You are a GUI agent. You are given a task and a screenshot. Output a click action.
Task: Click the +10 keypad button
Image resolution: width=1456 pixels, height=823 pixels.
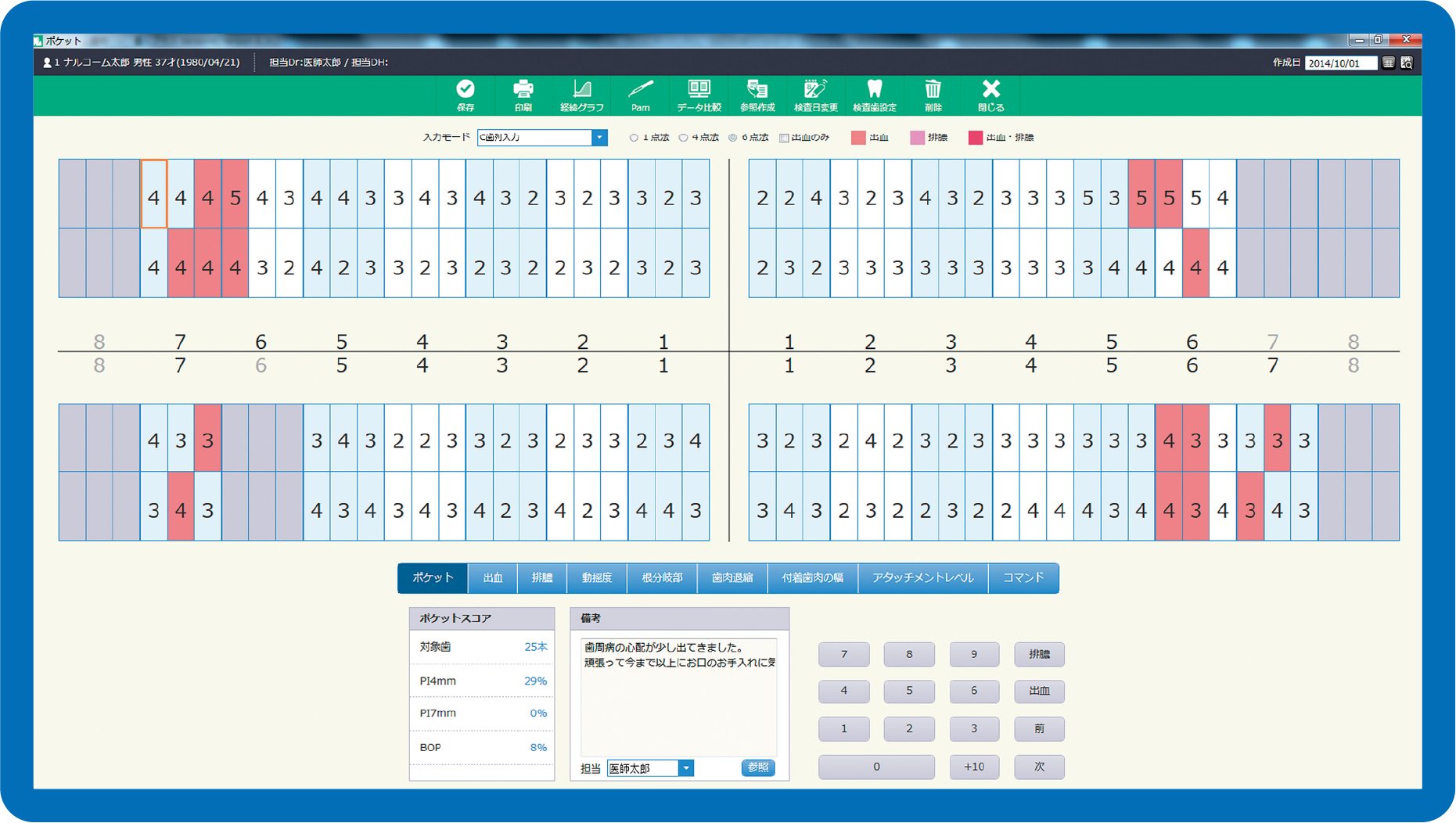point(974,767)
